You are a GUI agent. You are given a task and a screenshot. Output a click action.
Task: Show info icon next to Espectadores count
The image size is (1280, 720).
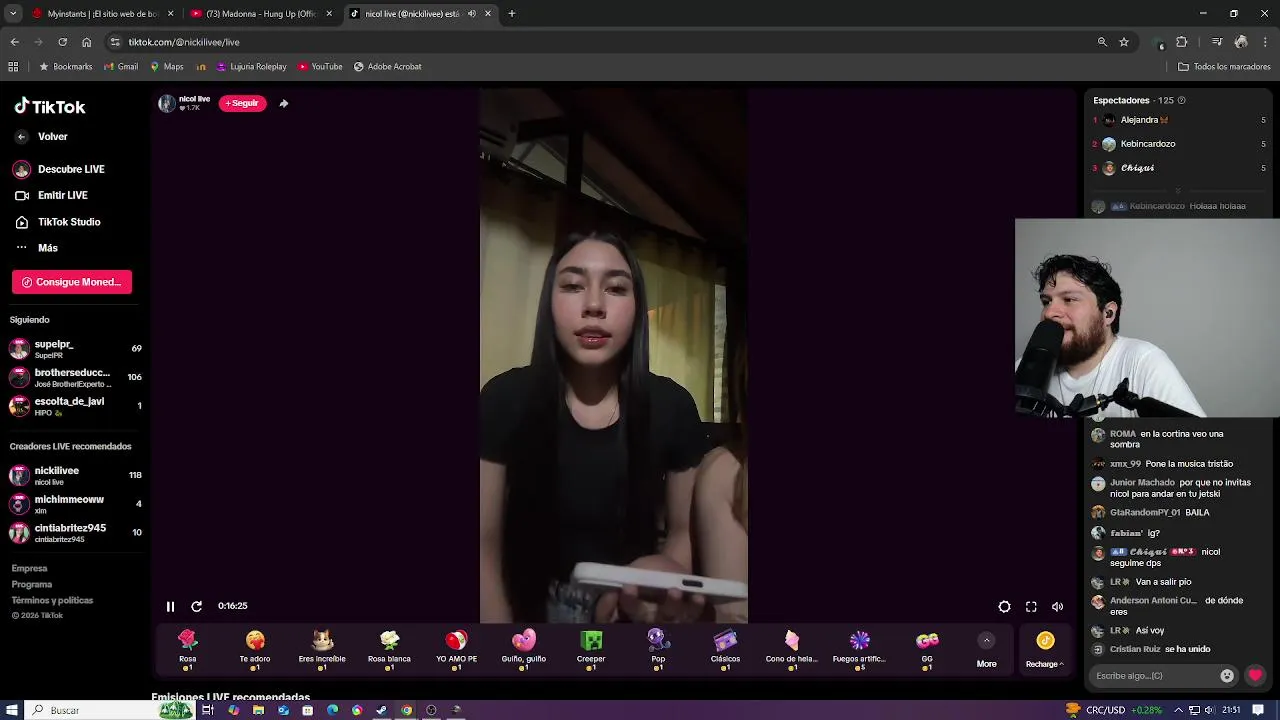coord(1181,100)
